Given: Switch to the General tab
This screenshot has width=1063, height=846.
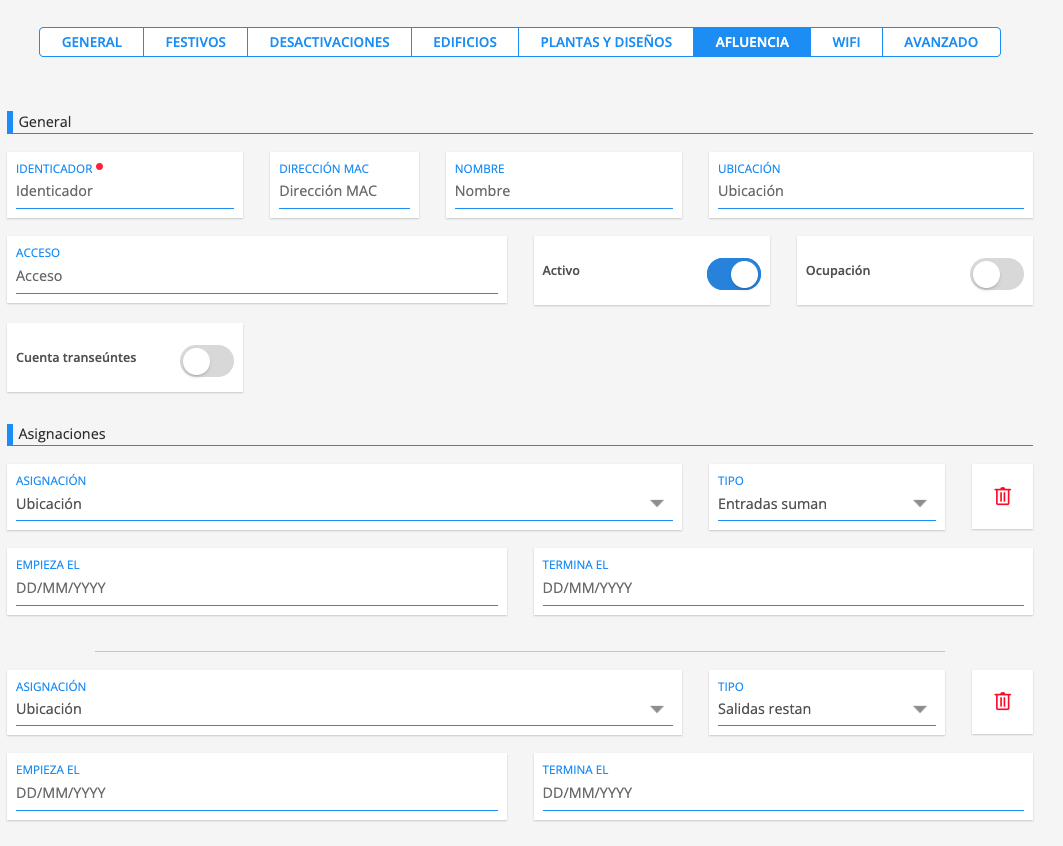Looking at the screenshot, I should pyautogui.click(x=92, y=42).
